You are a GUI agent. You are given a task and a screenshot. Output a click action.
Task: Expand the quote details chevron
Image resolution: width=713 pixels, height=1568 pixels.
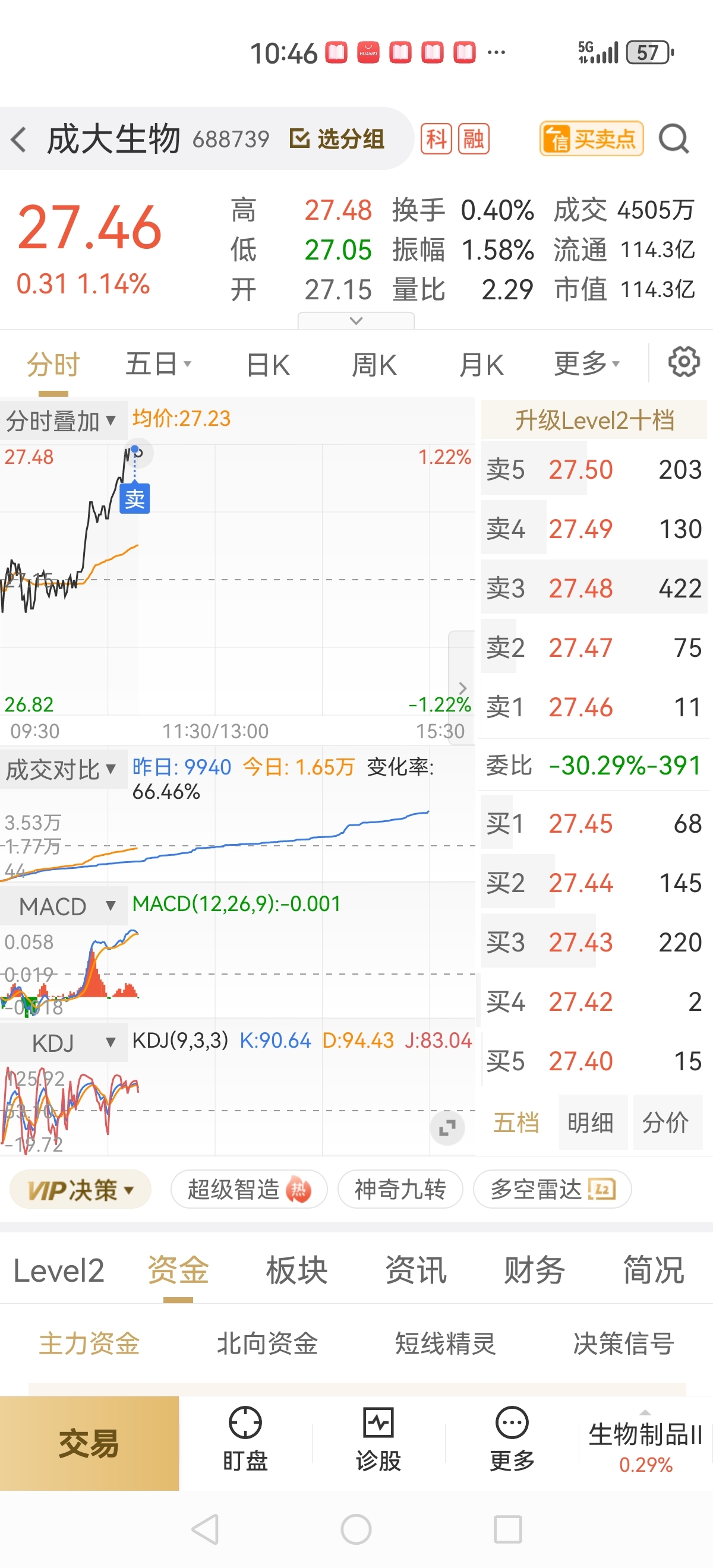pyautogui.click(x=356, y=321)
